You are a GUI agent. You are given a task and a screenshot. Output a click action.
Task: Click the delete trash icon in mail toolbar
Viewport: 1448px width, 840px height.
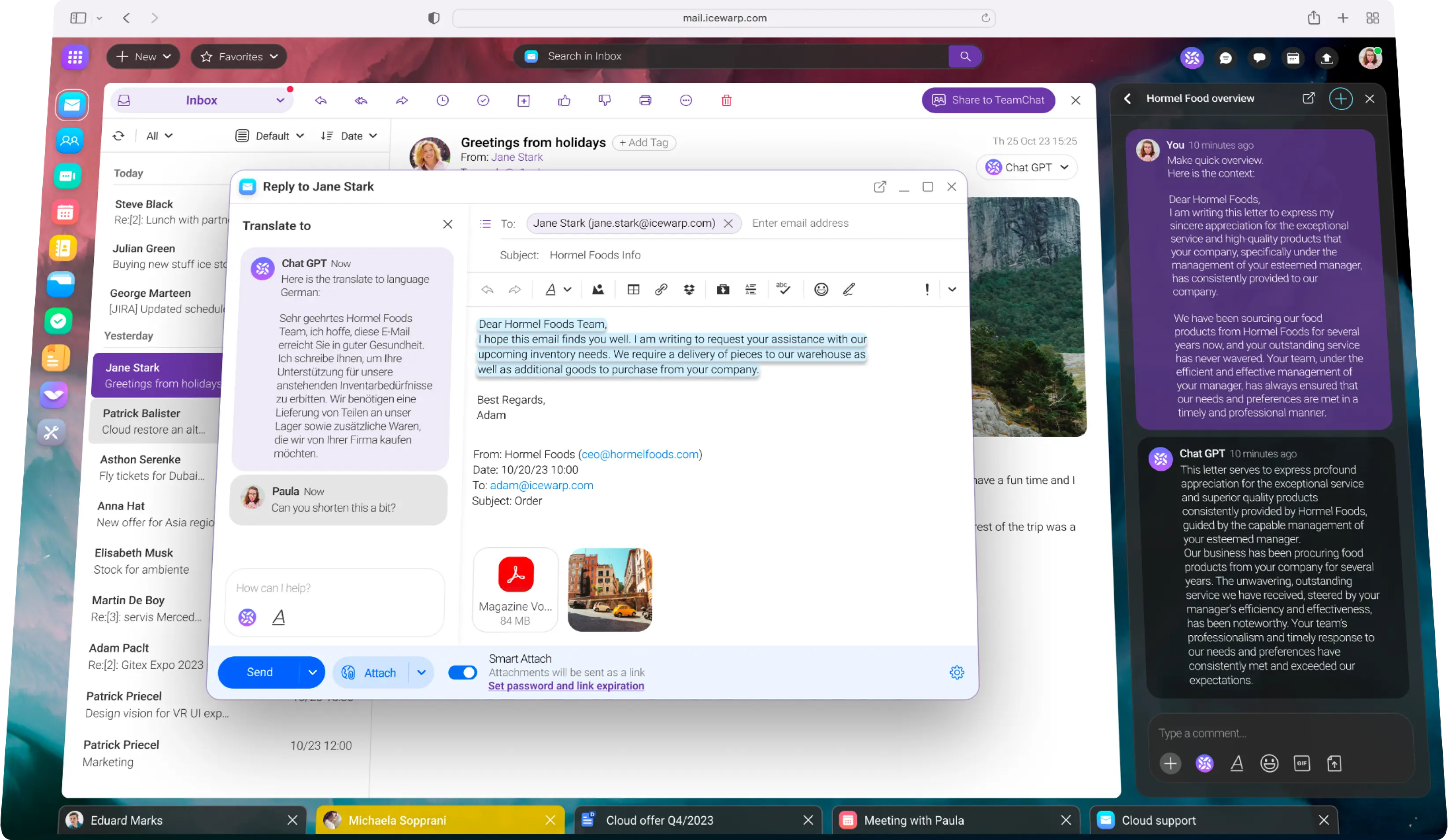pyautogui.click(x=726, y=100)
